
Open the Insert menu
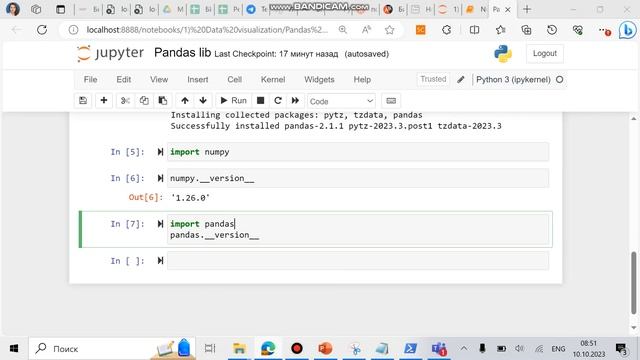tap(198, 80)
